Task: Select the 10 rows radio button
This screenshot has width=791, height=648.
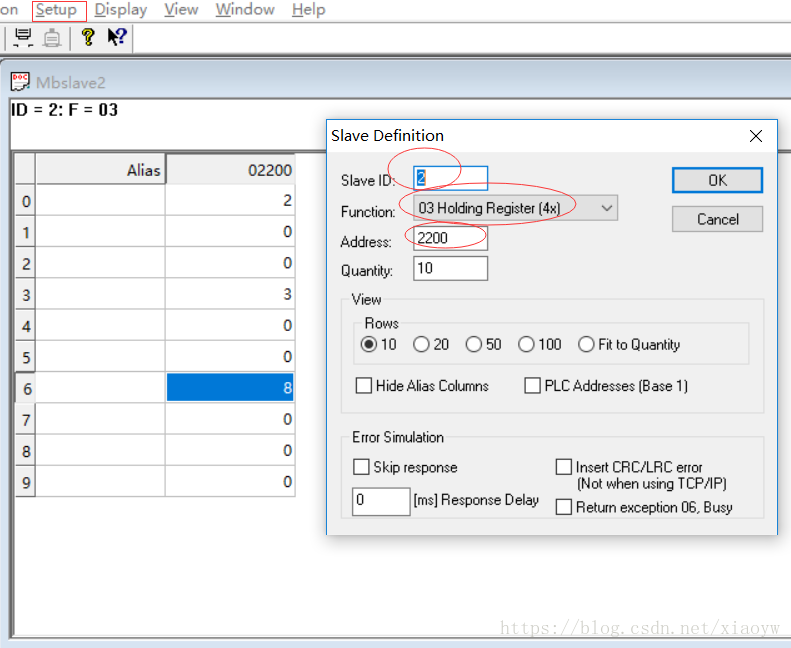Action: point(369,344)
